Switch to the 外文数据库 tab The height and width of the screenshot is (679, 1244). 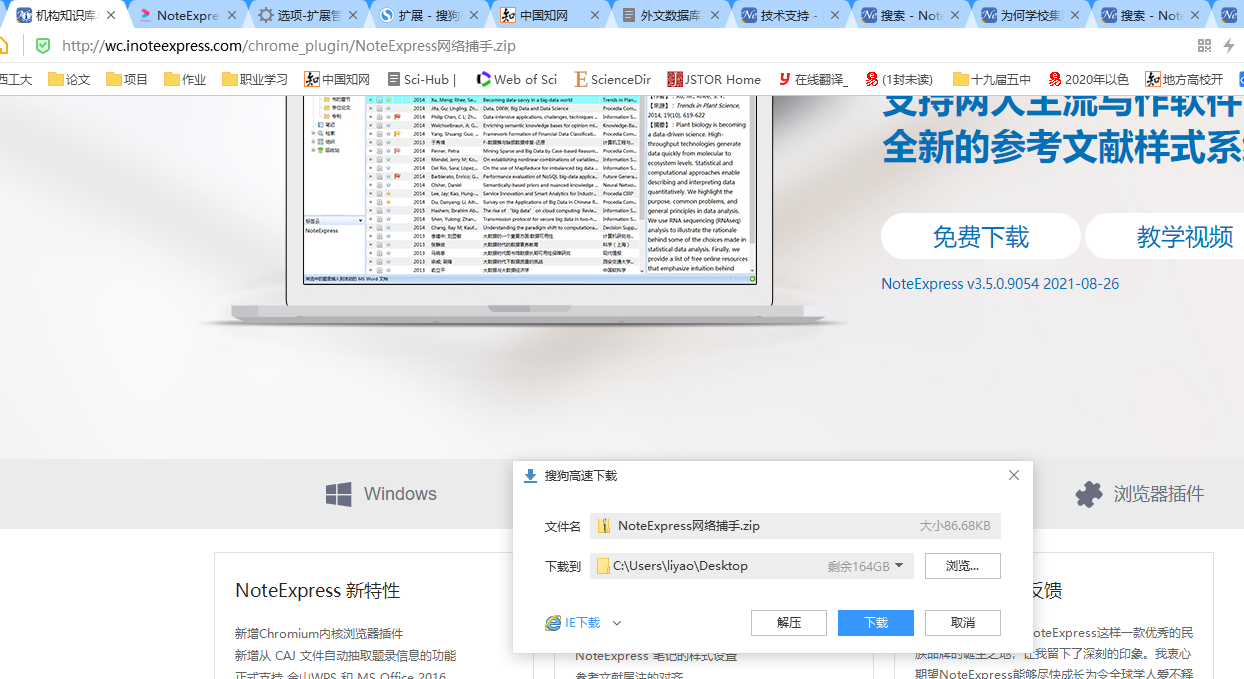coord(669,15)
